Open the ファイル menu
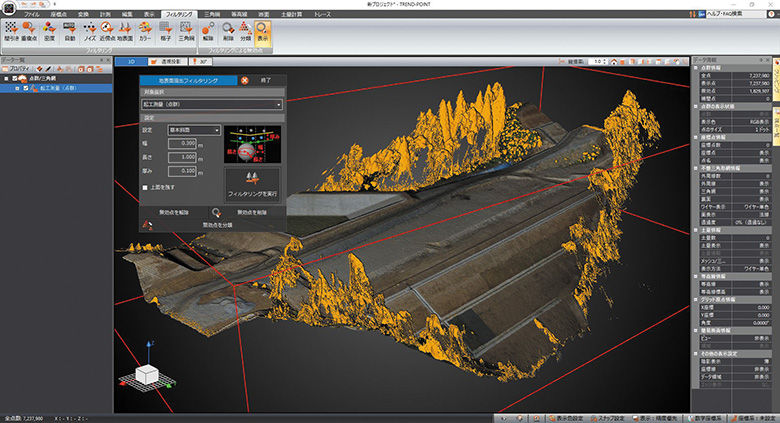This screenshot has height=423, width=780. 31,14
